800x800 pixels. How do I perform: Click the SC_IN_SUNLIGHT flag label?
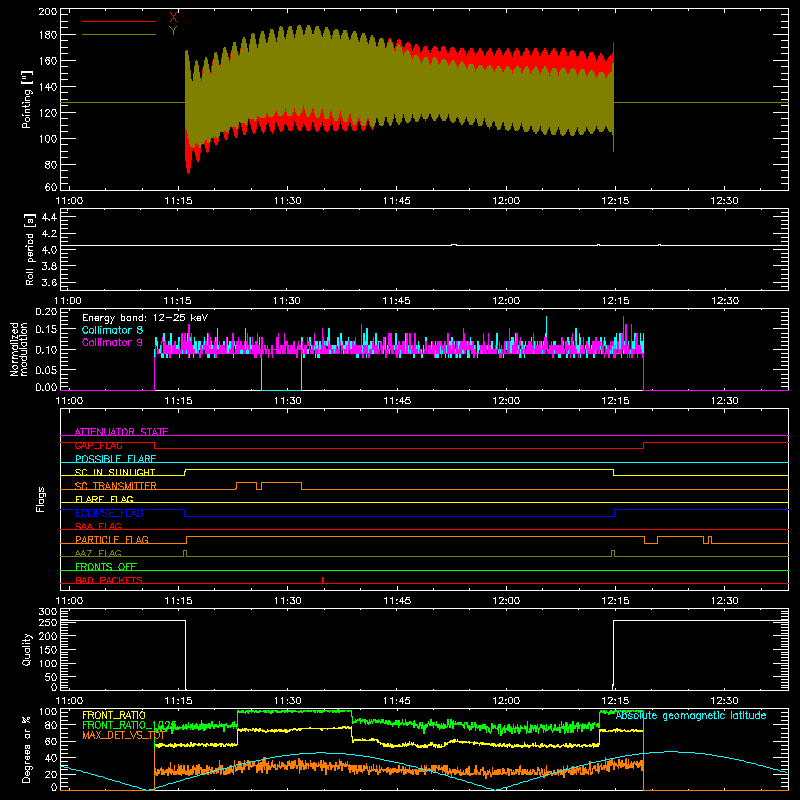115,472
